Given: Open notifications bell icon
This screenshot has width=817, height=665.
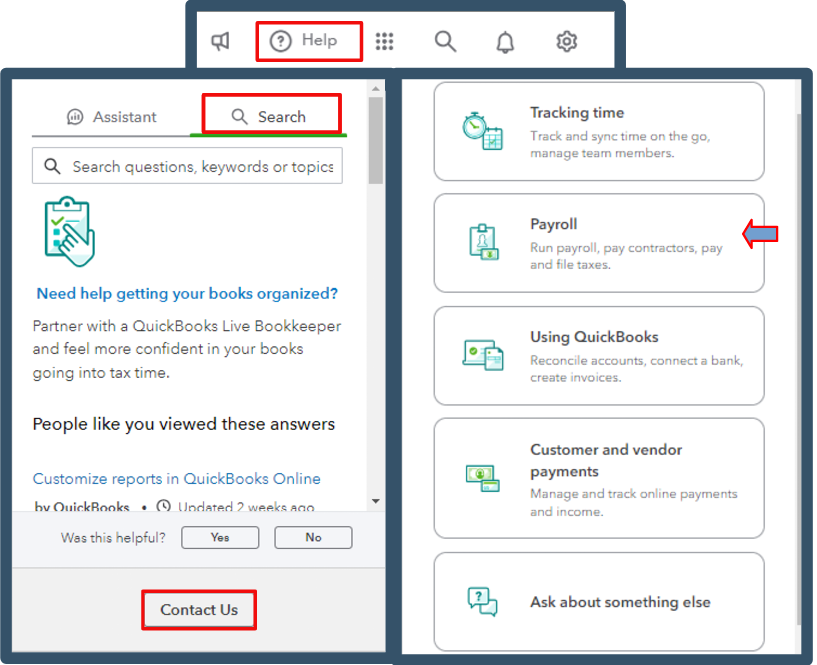Looking at the screenshot, I should pyautogui.click(x=505, y=42).
